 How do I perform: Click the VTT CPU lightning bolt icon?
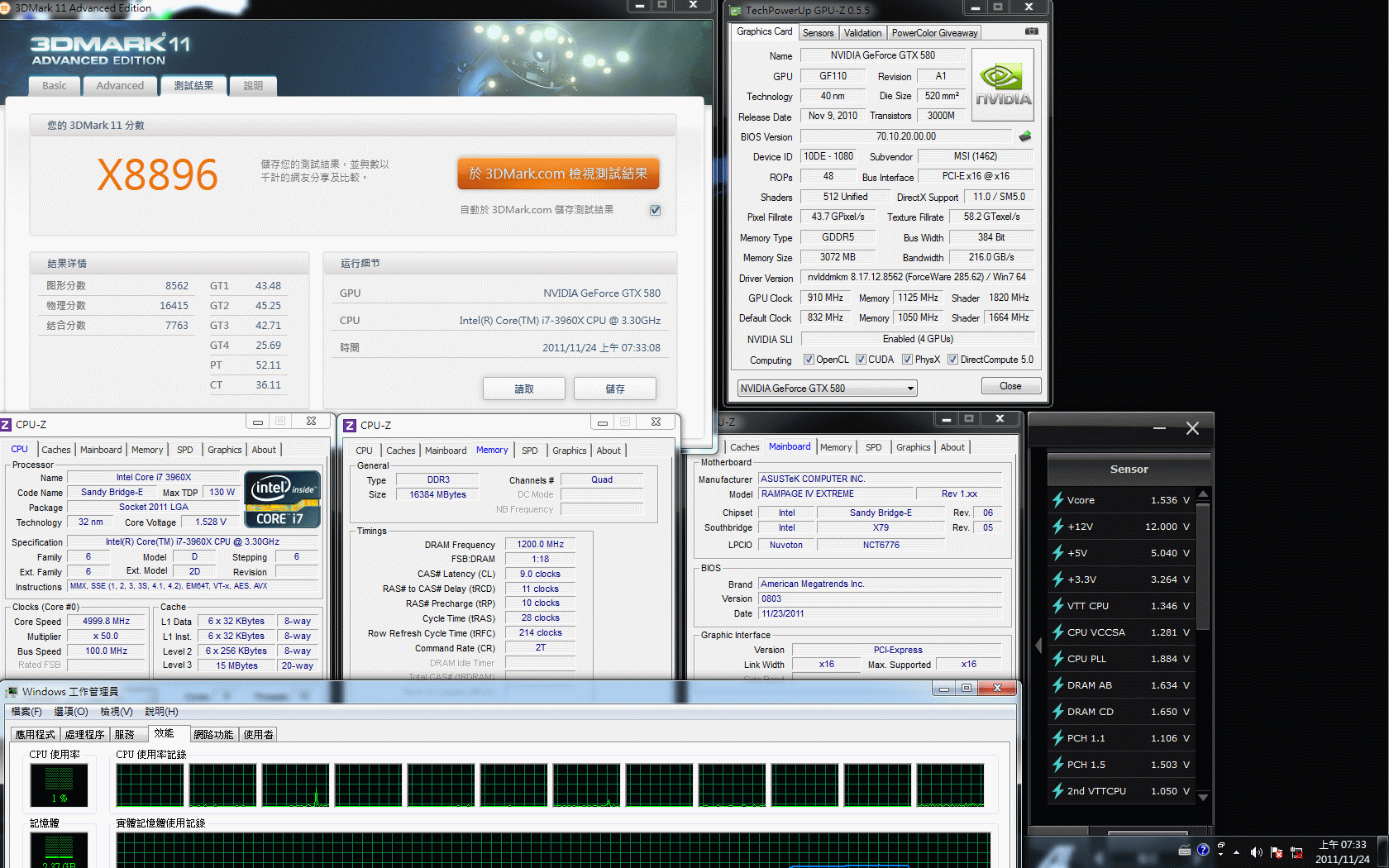pyautogui.click(x=1057, y=606)
